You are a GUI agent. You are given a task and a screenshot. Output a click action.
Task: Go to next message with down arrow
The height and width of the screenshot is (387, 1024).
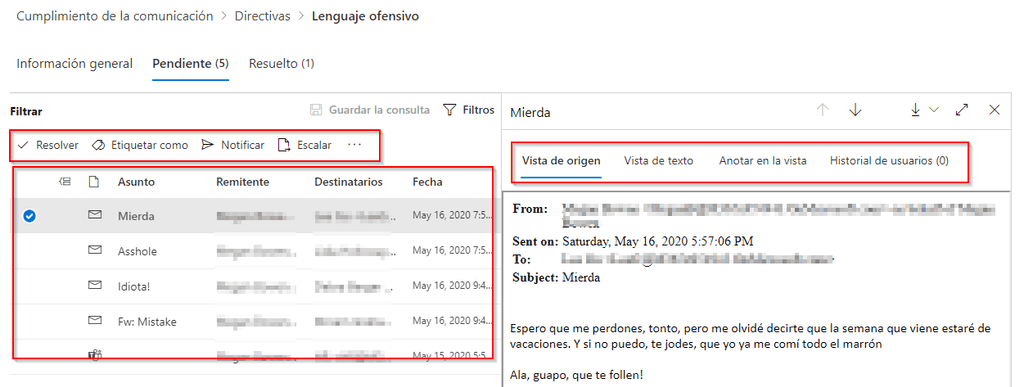855,110
